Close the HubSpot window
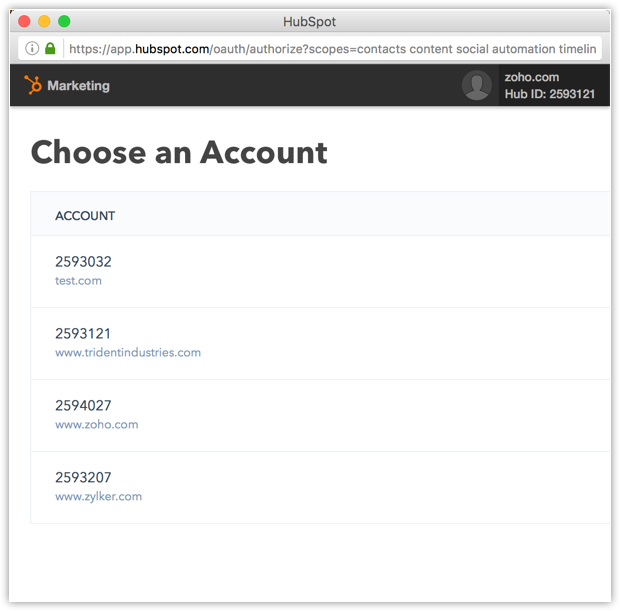The height and width of the screenshot is (611, 620). [x=24, y=21]
